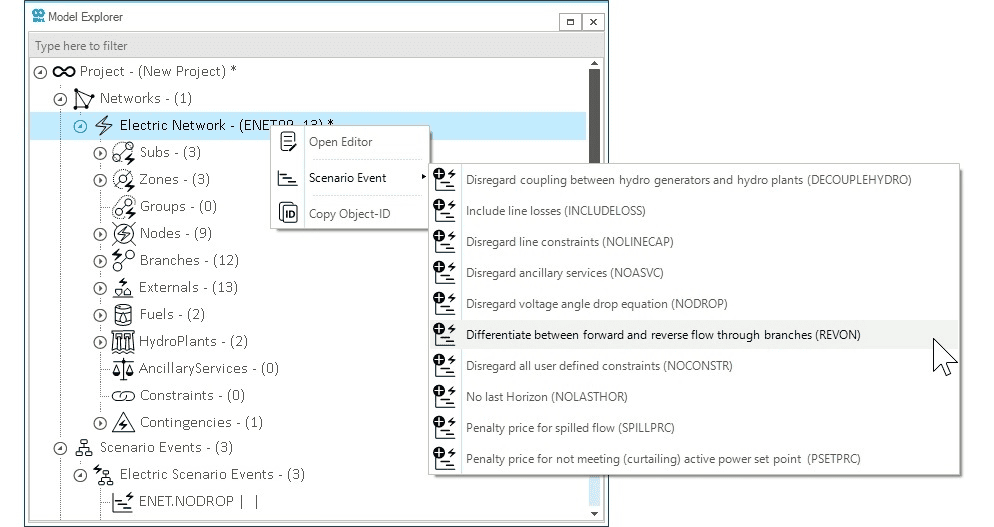Click the tree scrollbar down arrow
The width and height of the screenshot is (994, 527).
pos(594,514)
